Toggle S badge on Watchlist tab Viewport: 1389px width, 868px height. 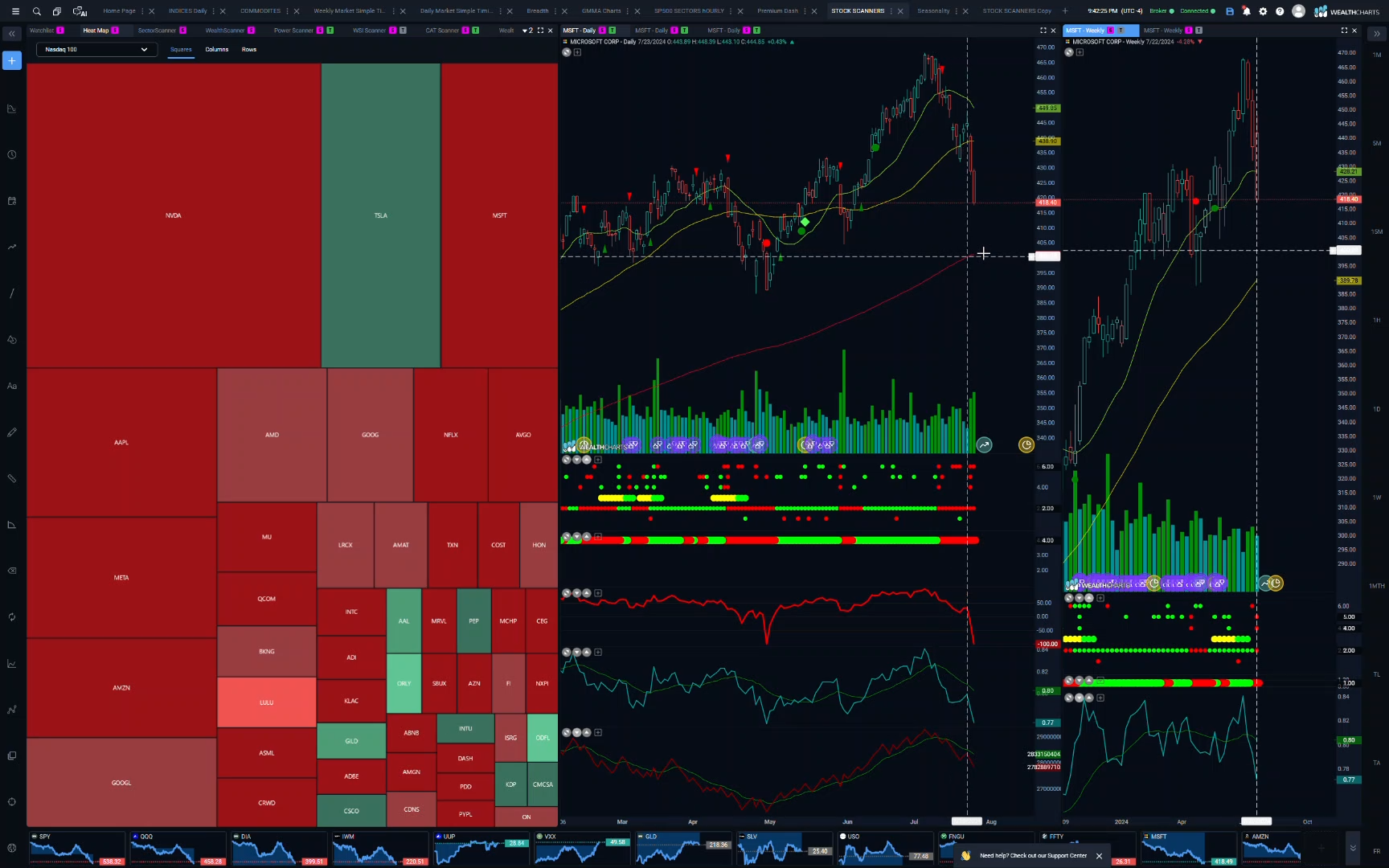60,31
